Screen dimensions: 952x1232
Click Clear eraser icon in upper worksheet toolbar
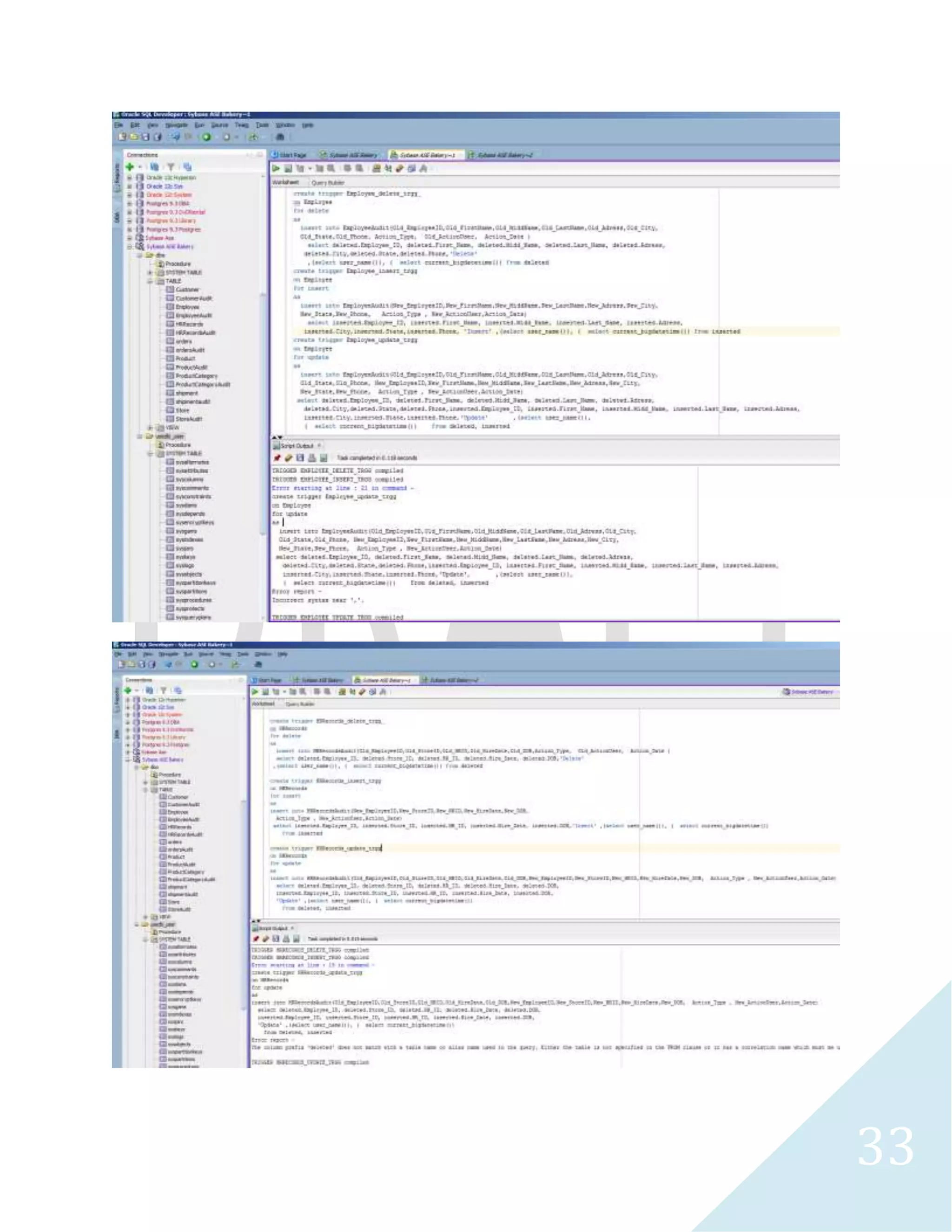[x=400, y=168]
